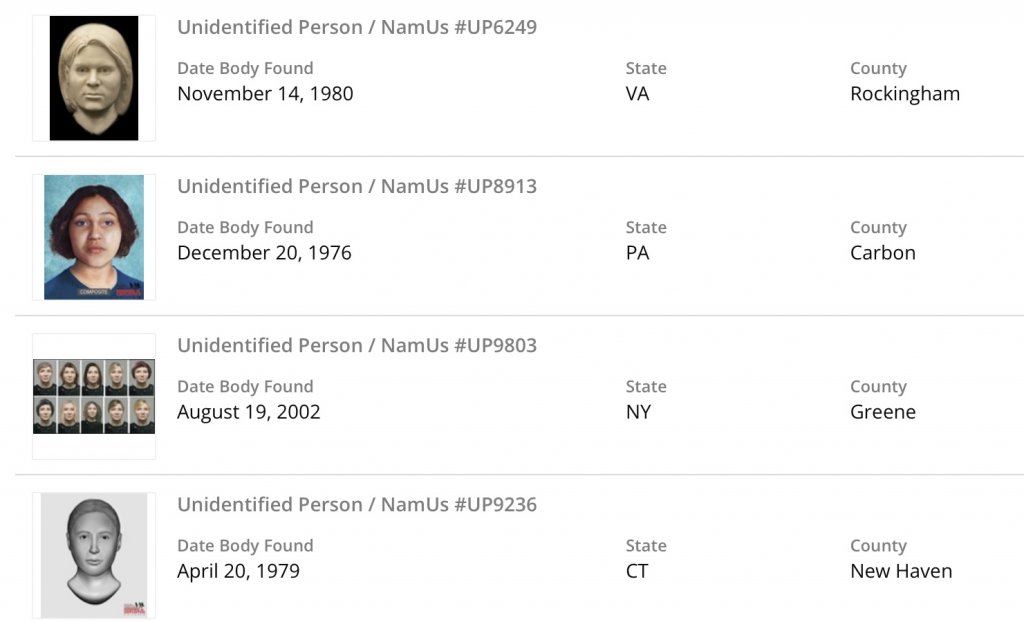1024x622 pixels.
Task: Open Unidentified Person NamUs #UP8913 record
Action: tap(357, 186)
